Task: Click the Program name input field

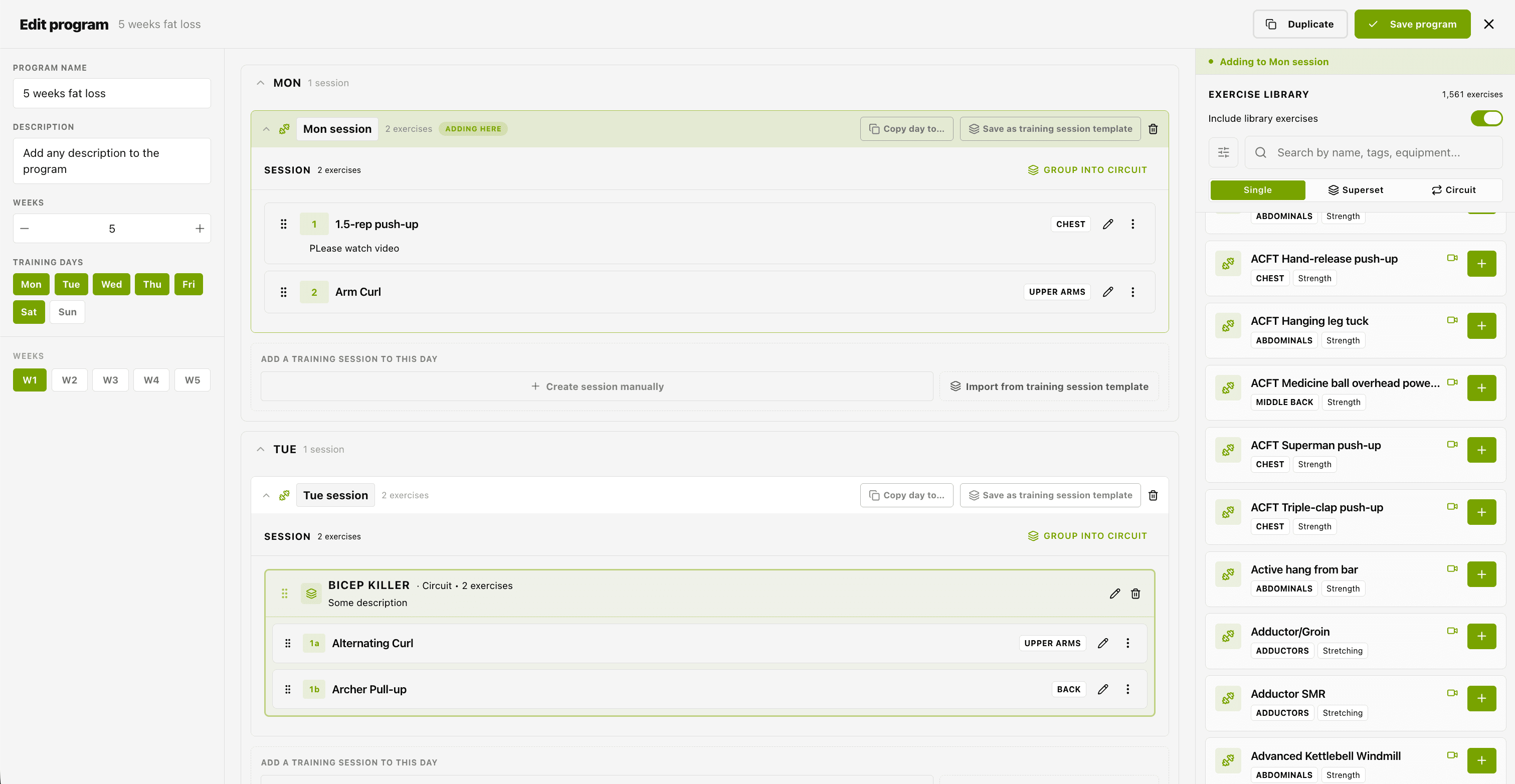Action: click(x=112, y=94)
